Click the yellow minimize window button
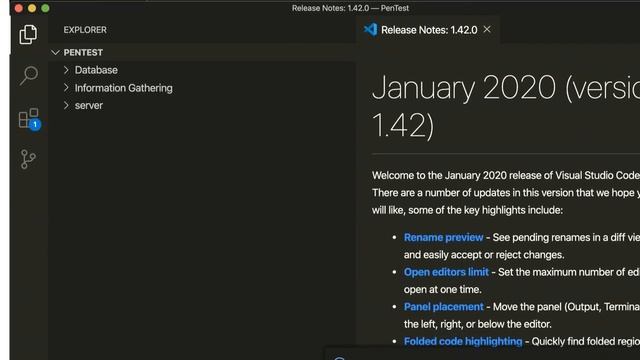The width and height of the screenshot is (640, 360). (x=32, y=8)
